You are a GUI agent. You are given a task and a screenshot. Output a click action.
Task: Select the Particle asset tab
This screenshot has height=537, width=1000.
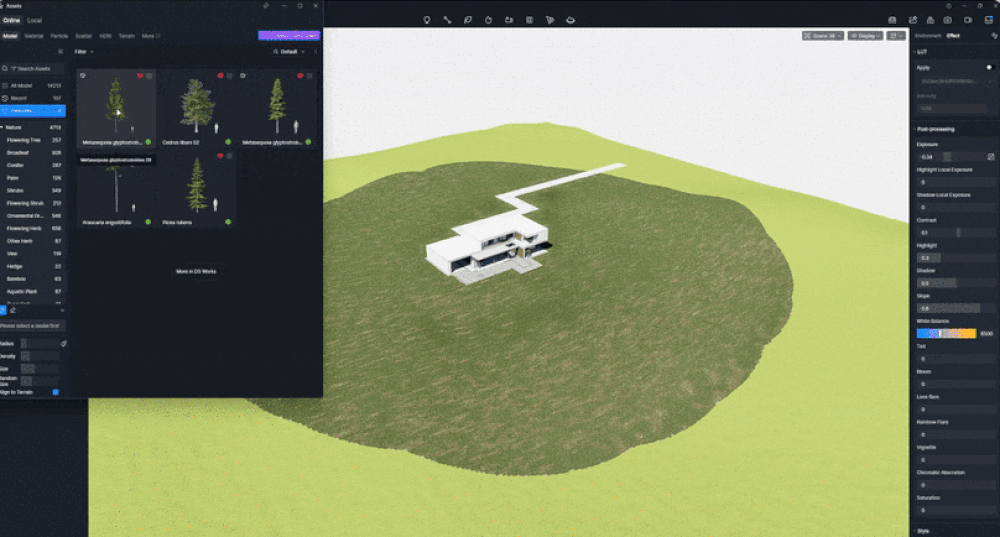click(x=59, y=36)
